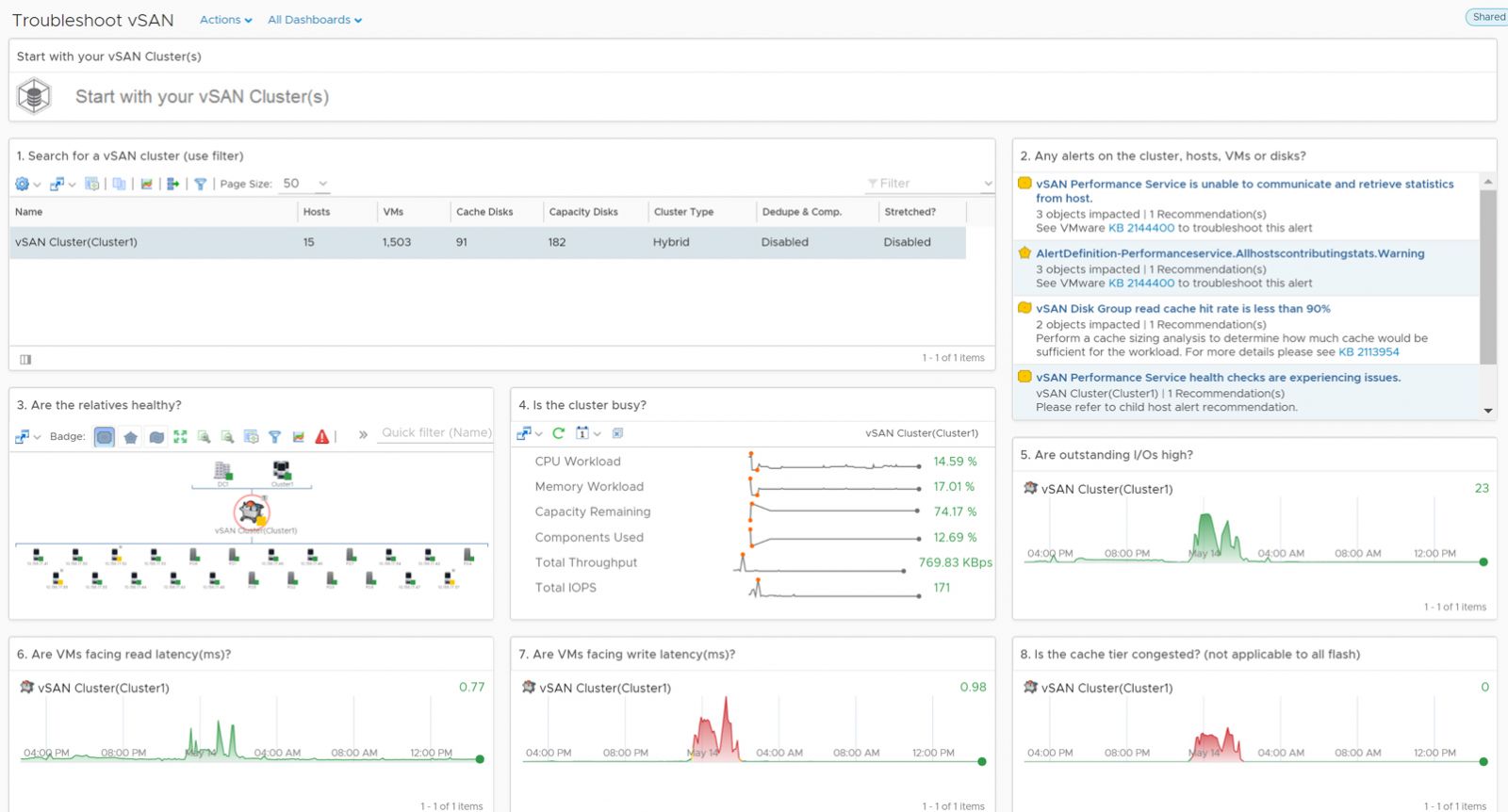
Task: Select the DC1 datacenter node icon
Action: click(223, 470)
